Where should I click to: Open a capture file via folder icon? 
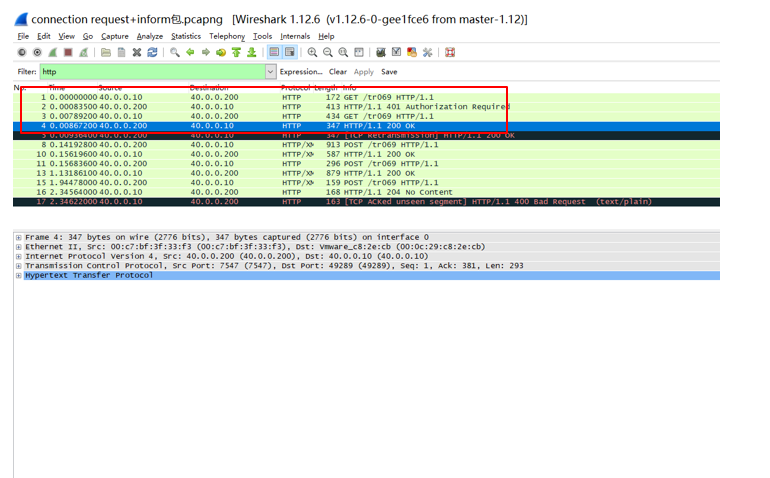tap(106, 52)
